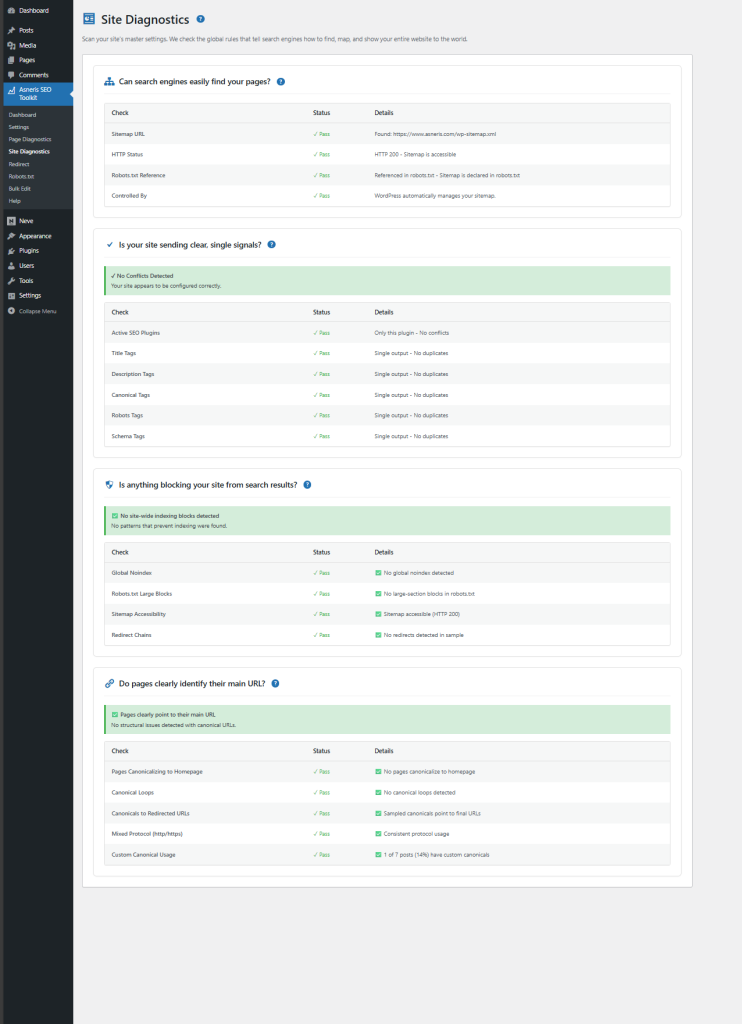Click Schema Tags row label
Viewport: 742px width, 1024px height.
pos(128,436)
